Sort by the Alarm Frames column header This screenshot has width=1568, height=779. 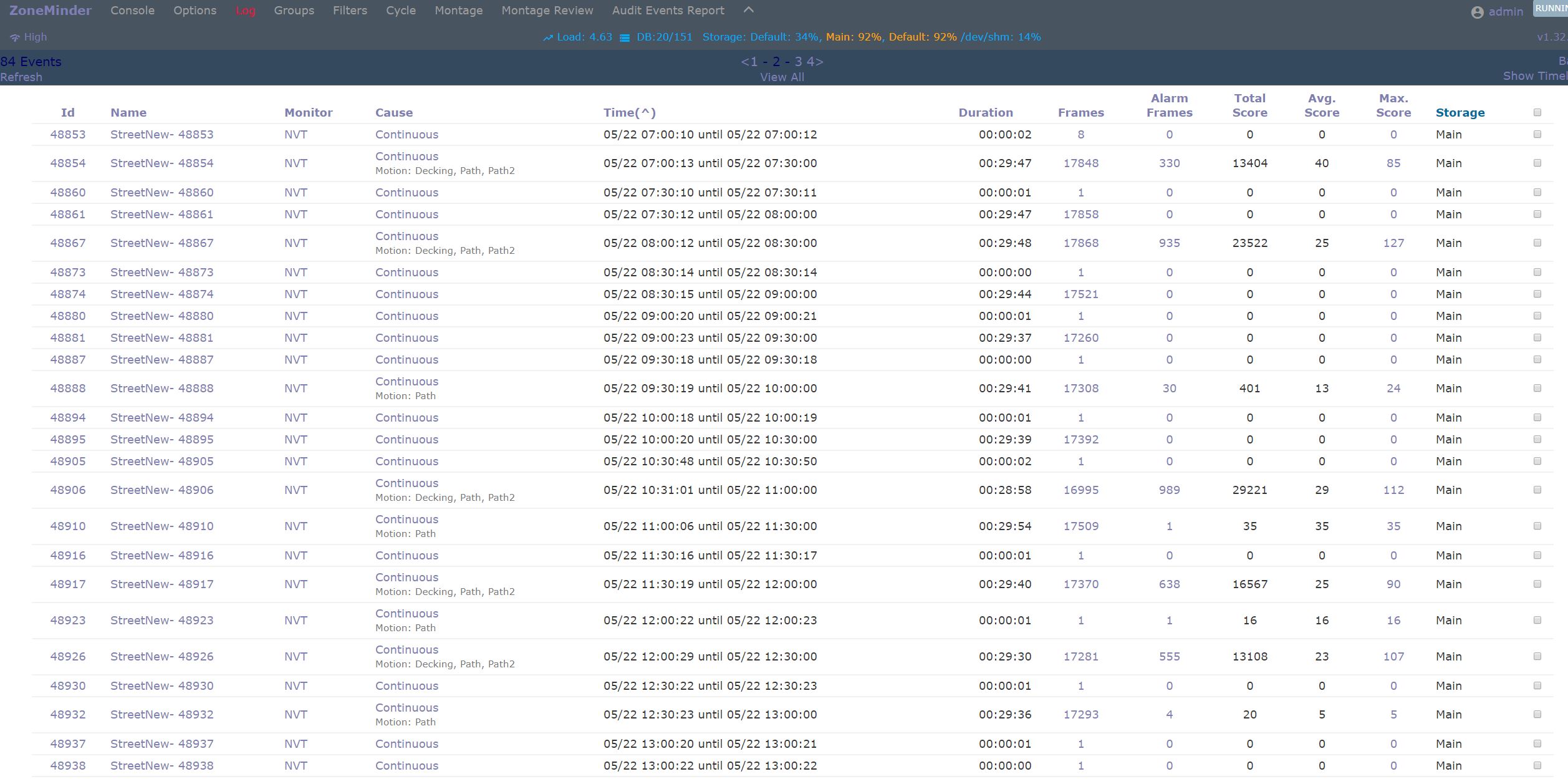pyautogui.click(x=1170, y=105)
